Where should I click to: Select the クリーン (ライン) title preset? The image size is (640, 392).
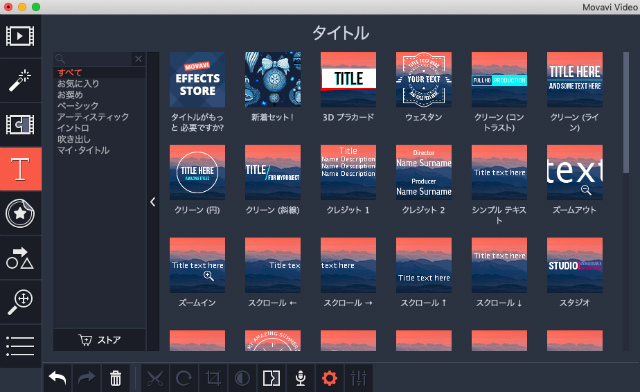coord(575,80)
